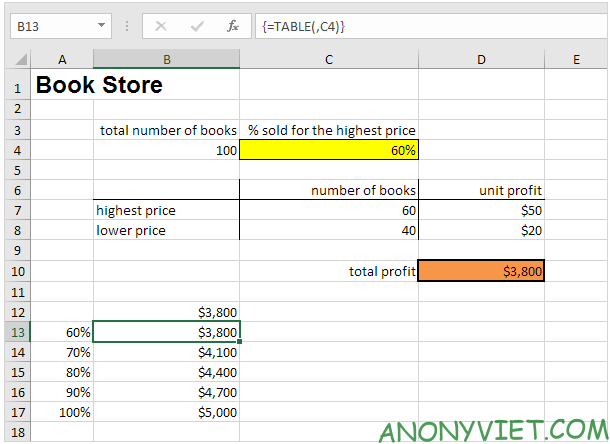Select the 70% cell in column A

(x=63, y=352)
